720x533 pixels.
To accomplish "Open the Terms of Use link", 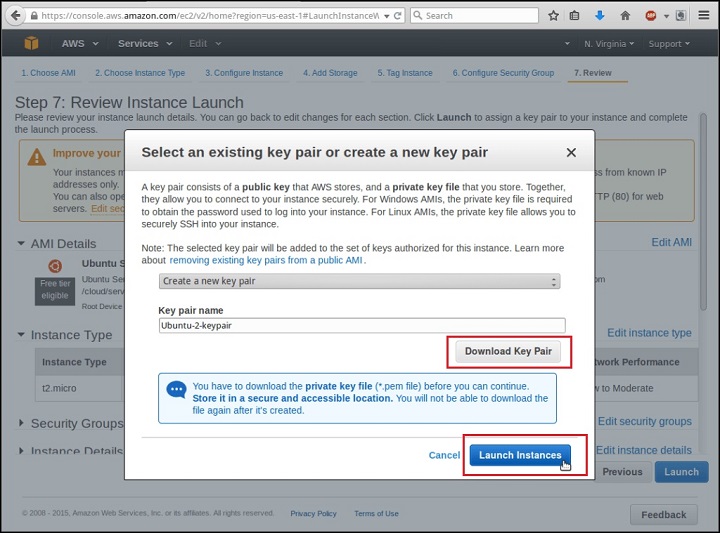I will [376, 514].
